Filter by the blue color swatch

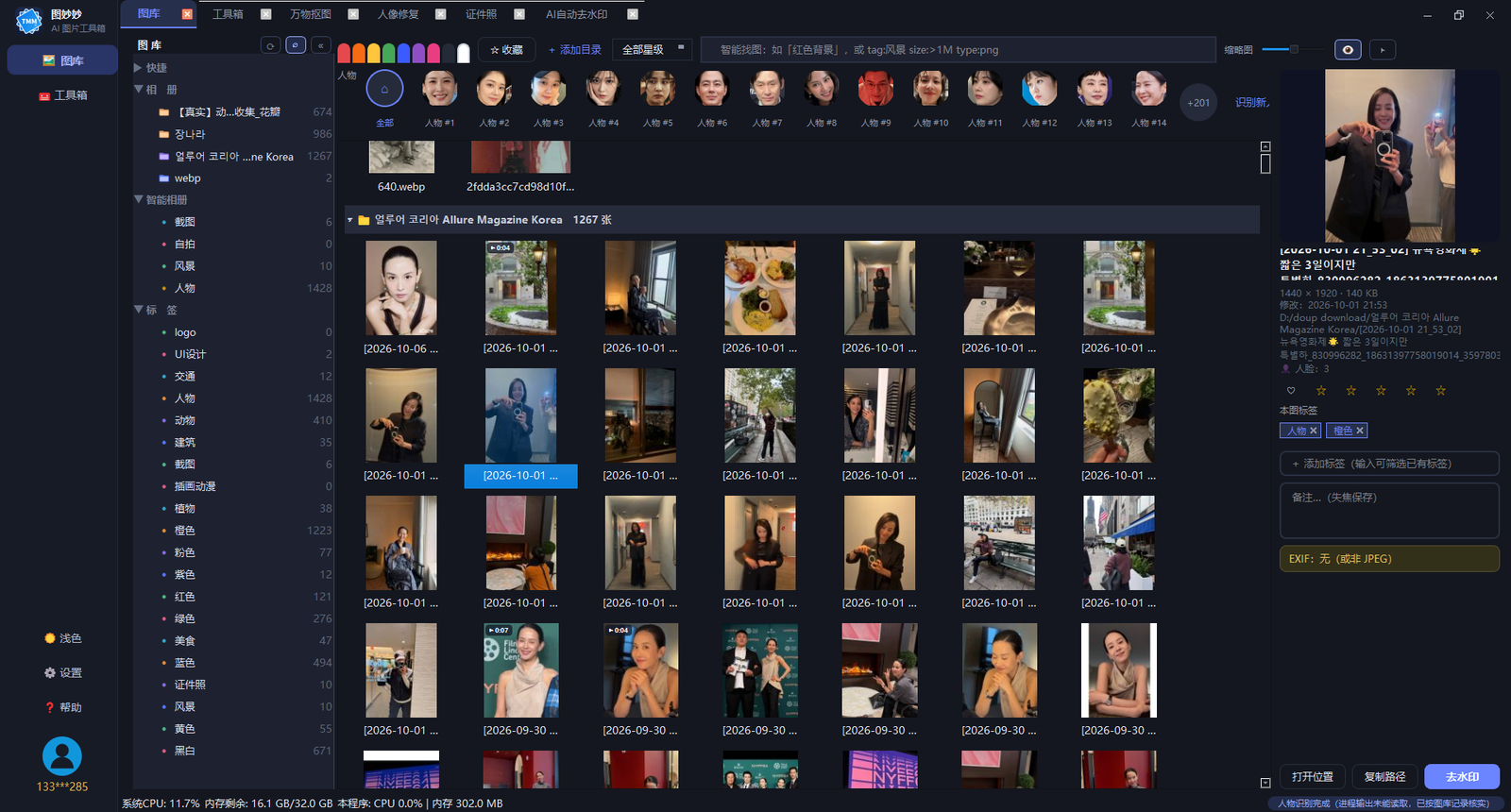(x=404, y=53)
